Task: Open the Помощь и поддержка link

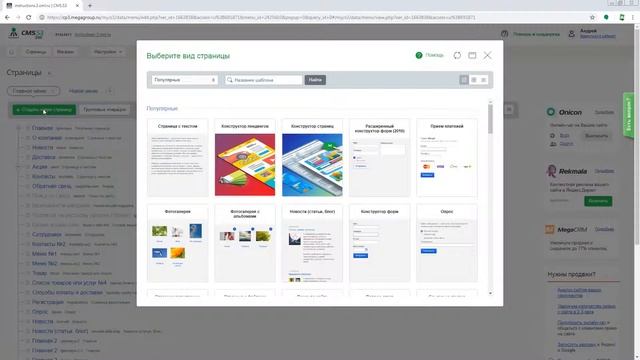Action: pos(536,34)
